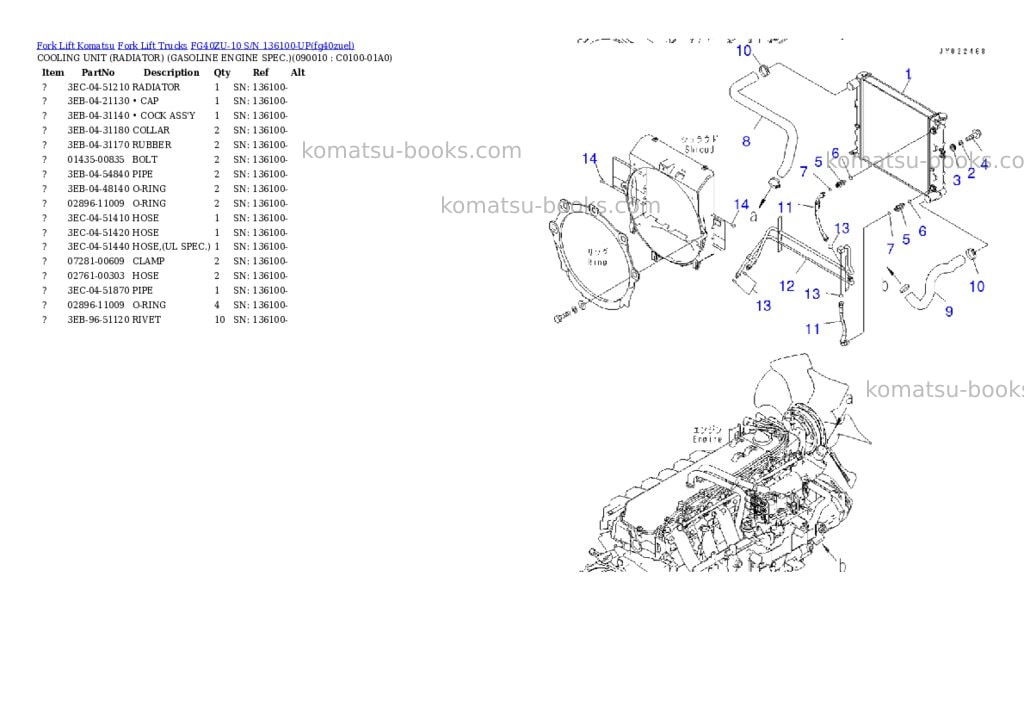
Task: Open the Fork Lift Komatsu link
Action: [75, 45]
